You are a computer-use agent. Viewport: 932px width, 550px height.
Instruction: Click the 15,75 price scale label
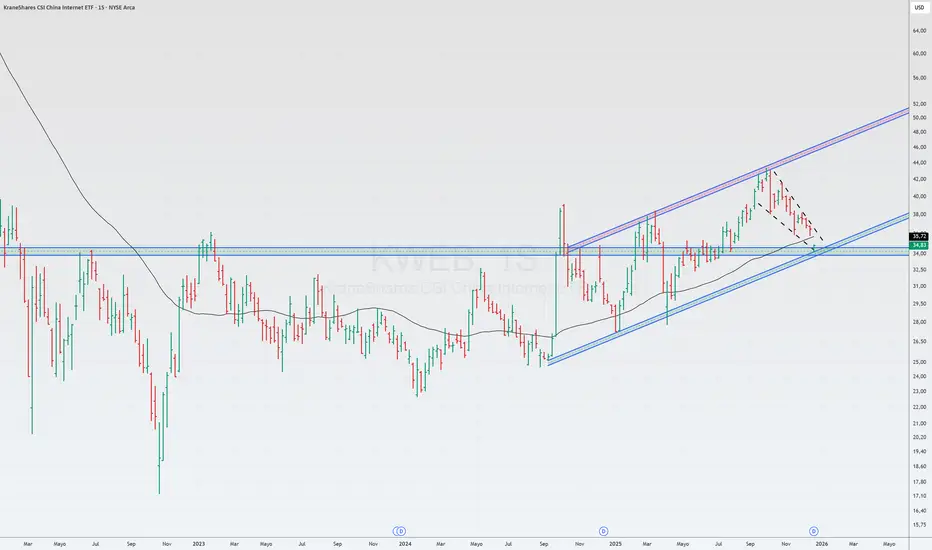(x=920, y=525)
